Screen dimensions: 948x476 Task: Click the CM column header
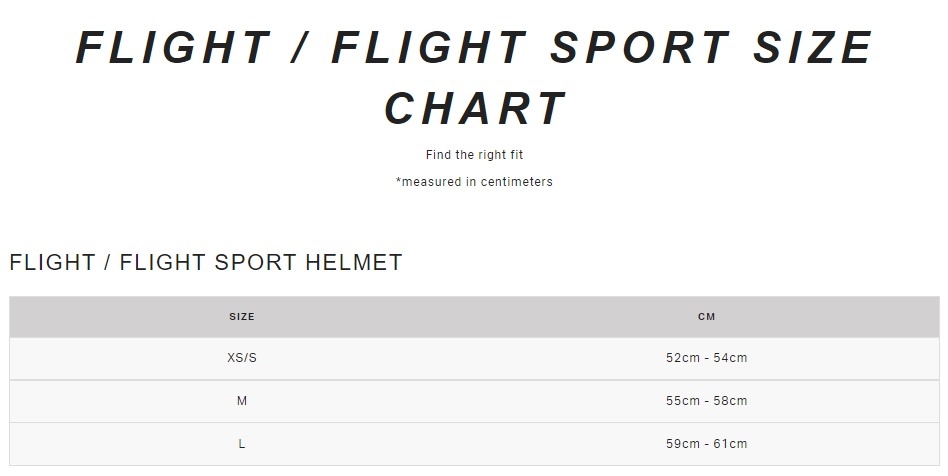[706, 317]
